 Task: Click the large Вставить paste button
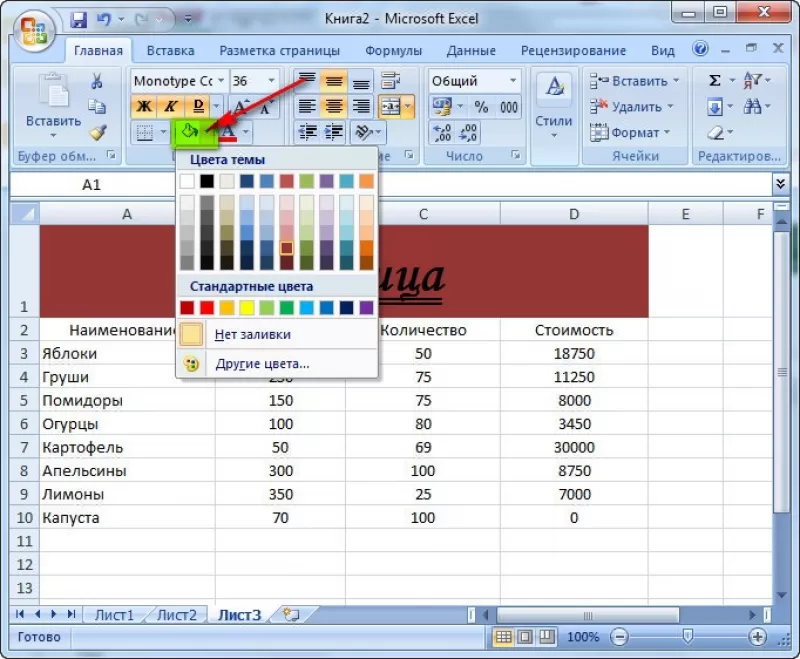pyautogui.click(x=53, y=107)
